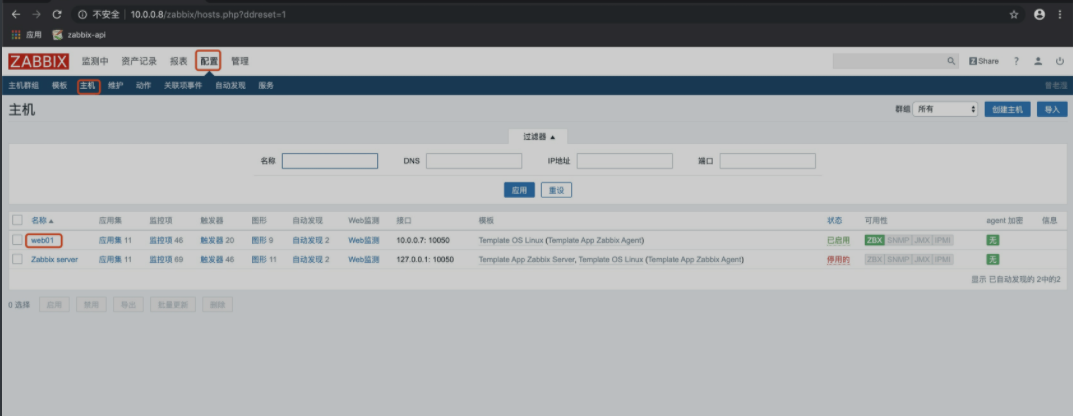
Task: Open the help question mark icon
Action: click(1016, 61)
